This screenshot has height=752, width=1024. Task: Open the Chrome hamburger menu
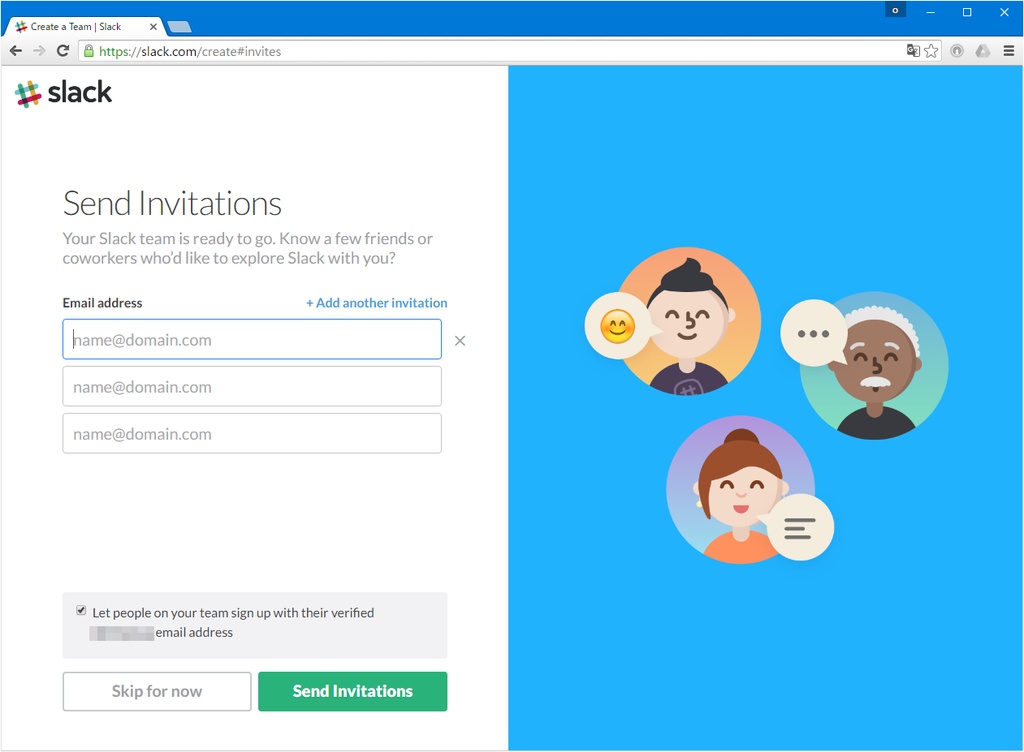[x=1009, y=51]
